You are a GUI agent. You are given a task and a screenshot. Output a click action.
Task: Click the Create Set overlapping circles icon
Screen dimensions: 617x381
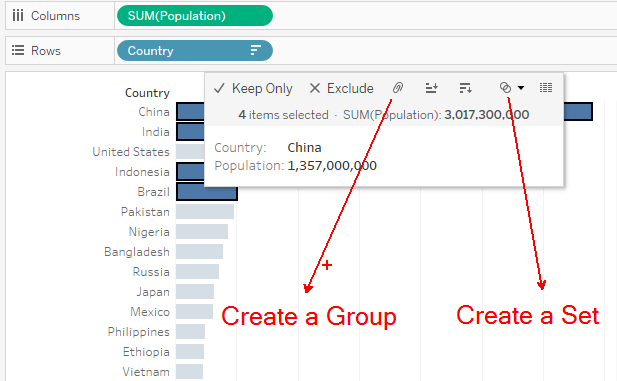click(x=505, y=87)
